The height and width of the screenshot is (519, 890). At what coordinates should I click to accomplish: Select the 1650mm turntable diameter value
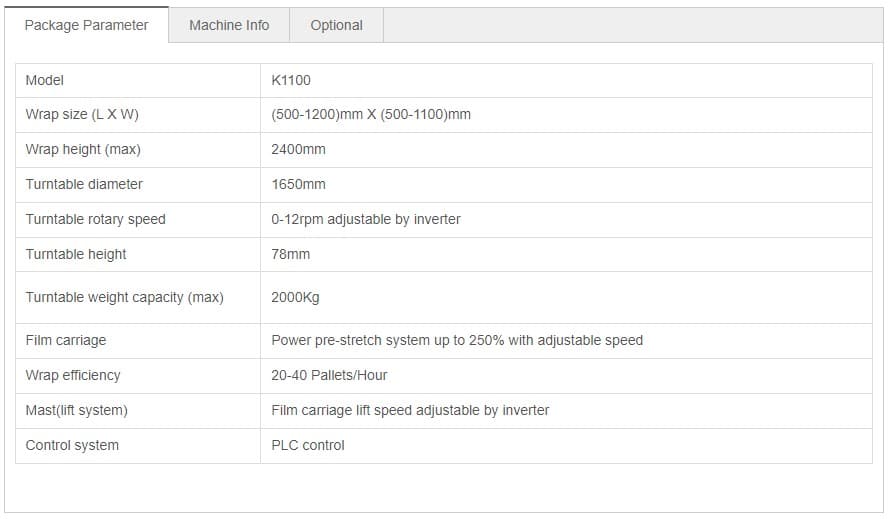coord(298,184)
